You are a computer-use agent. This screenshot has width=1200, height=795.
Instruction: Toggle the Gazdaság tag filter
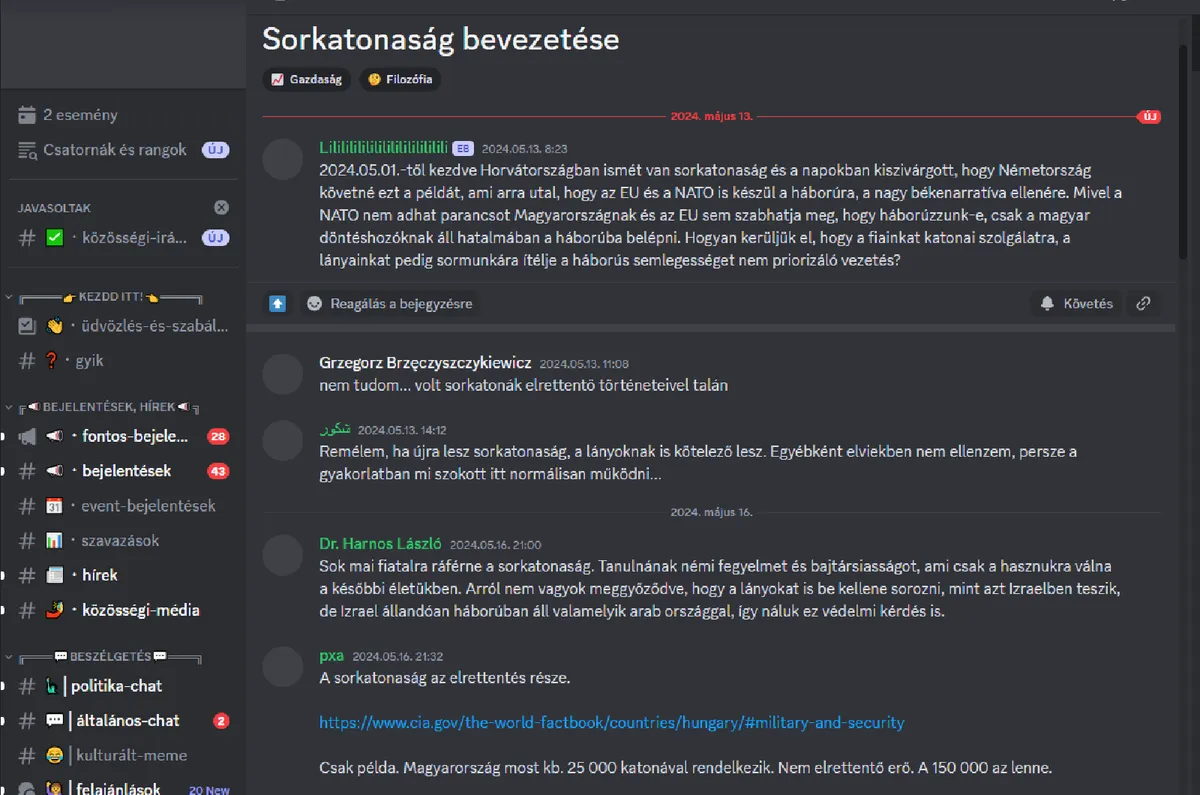coord(306,79)
